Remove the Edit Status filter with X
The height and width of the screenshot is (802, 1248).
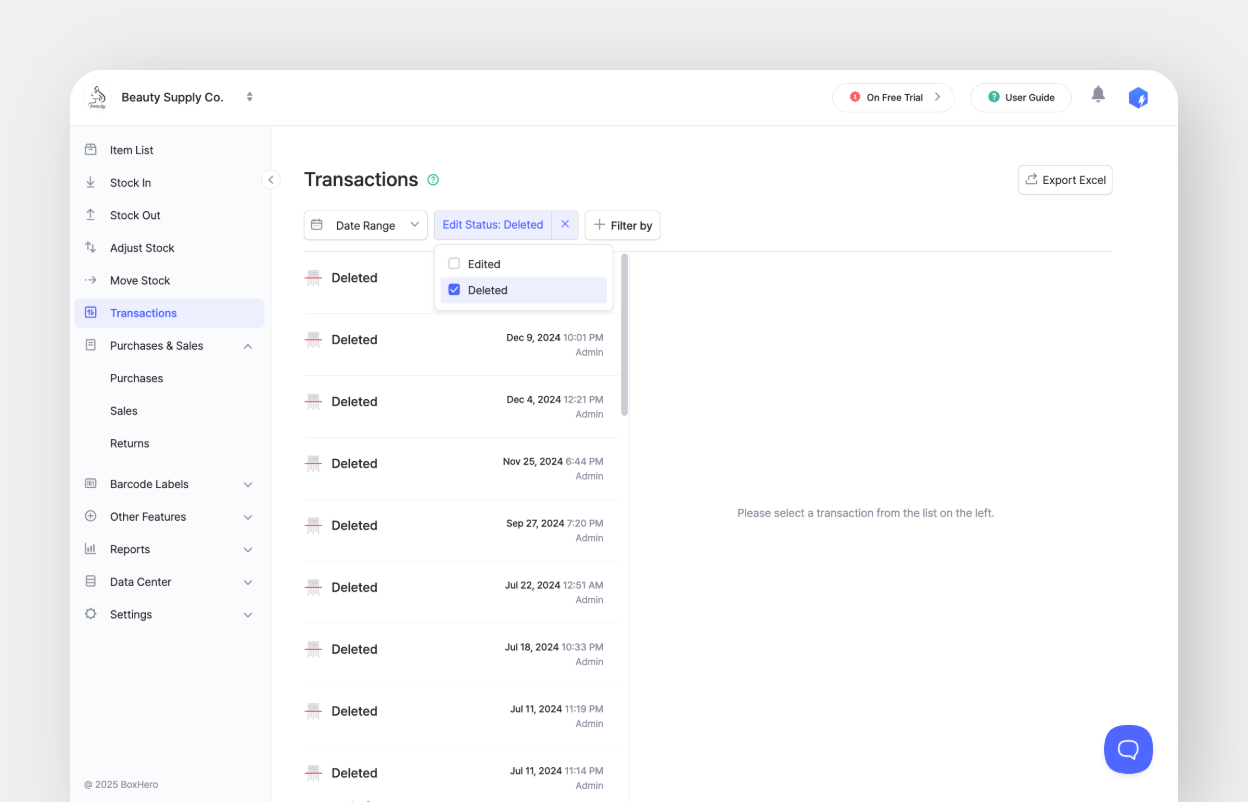click(x=565, y=225)
